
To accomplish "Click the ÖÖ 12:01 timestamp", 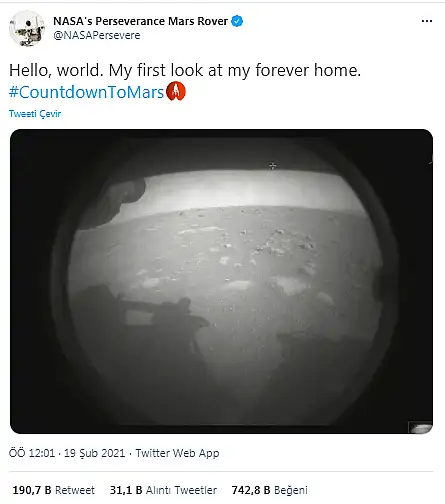I will pos(32,453).
